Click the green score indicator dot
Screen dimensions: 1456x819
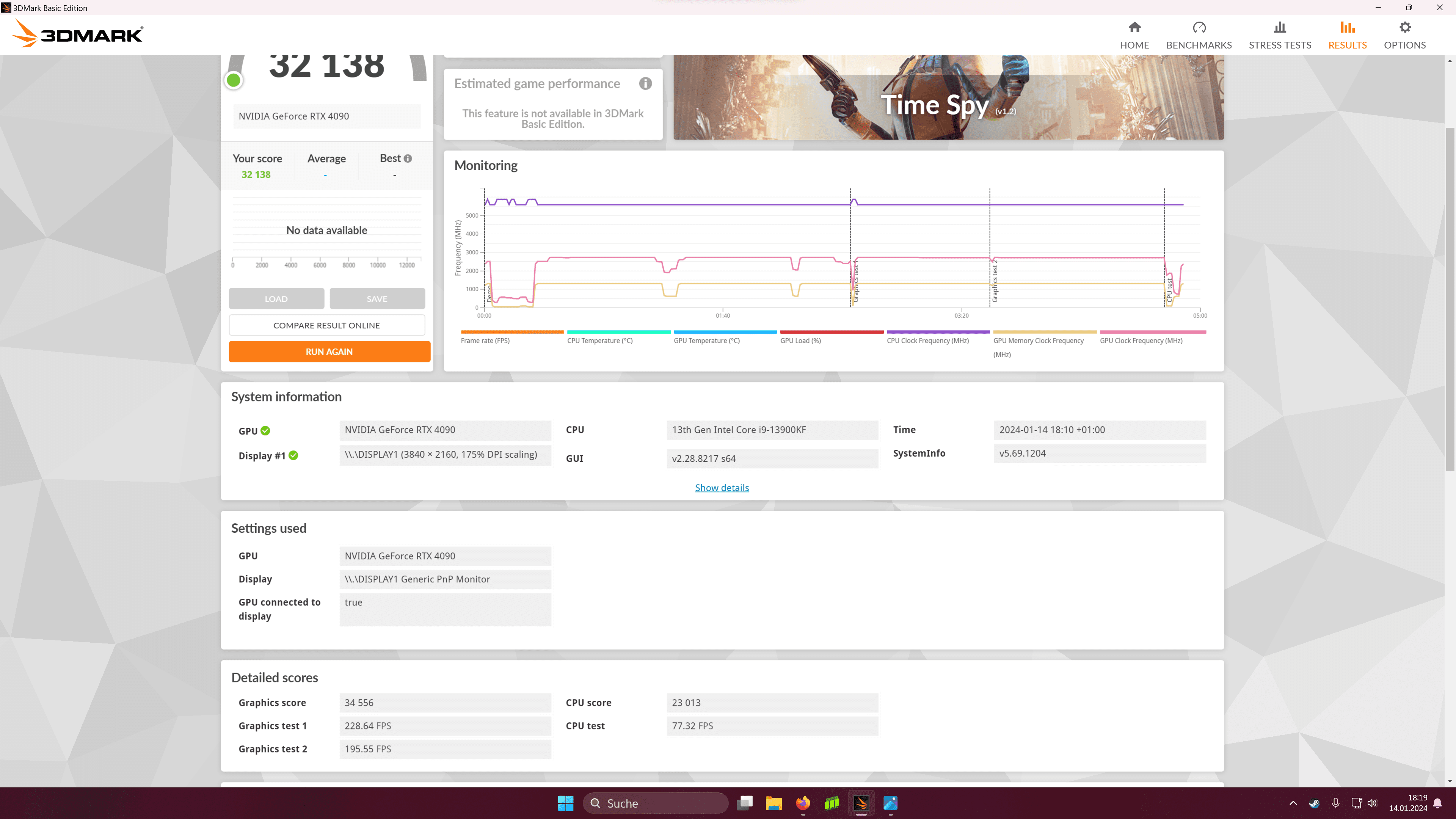click(234, 80)
